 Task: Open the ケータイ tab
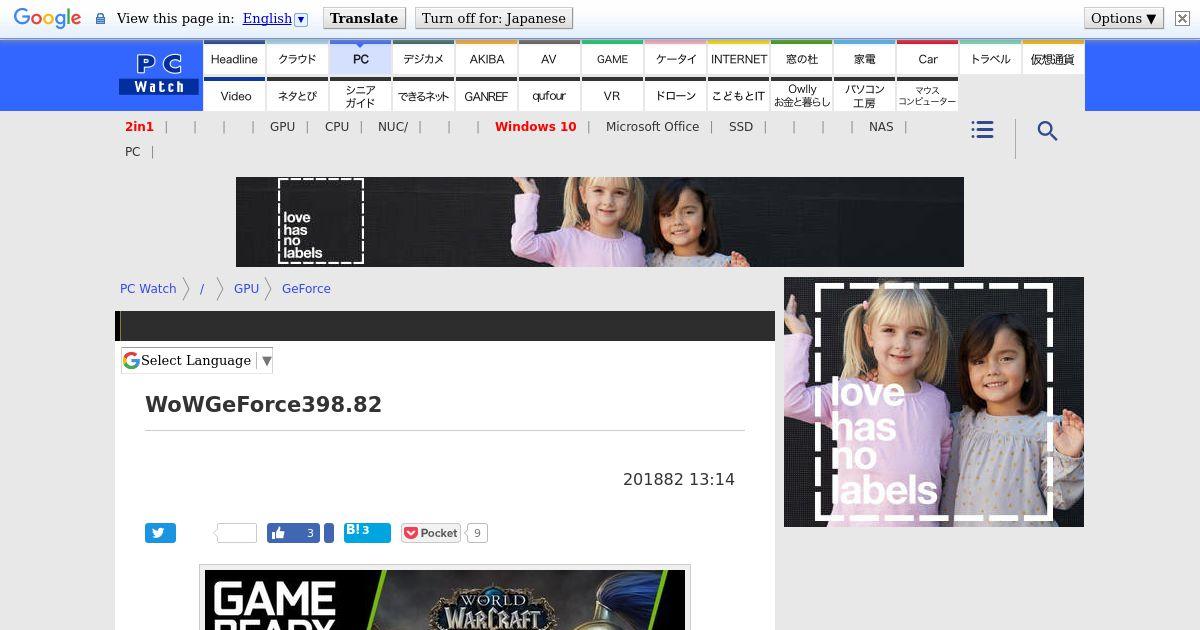(x=675, y=59)
